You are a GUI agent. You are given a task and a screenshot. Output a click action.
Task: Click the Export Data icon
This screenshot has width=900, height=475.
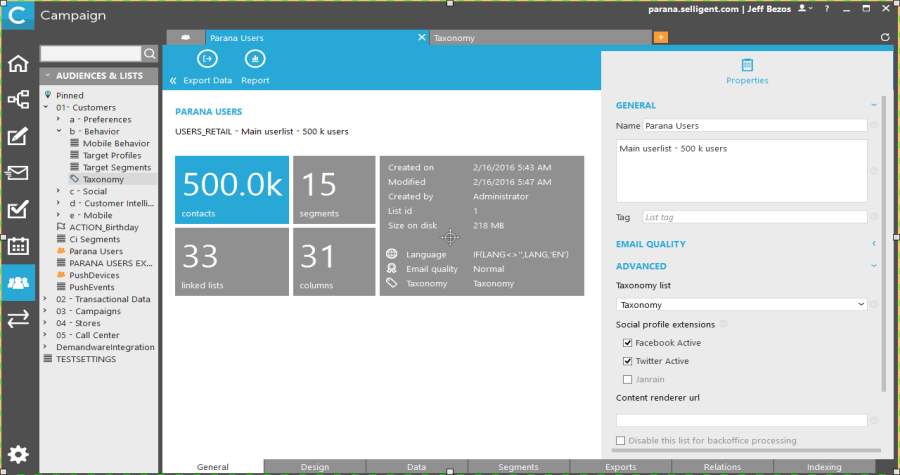(207, 60)
